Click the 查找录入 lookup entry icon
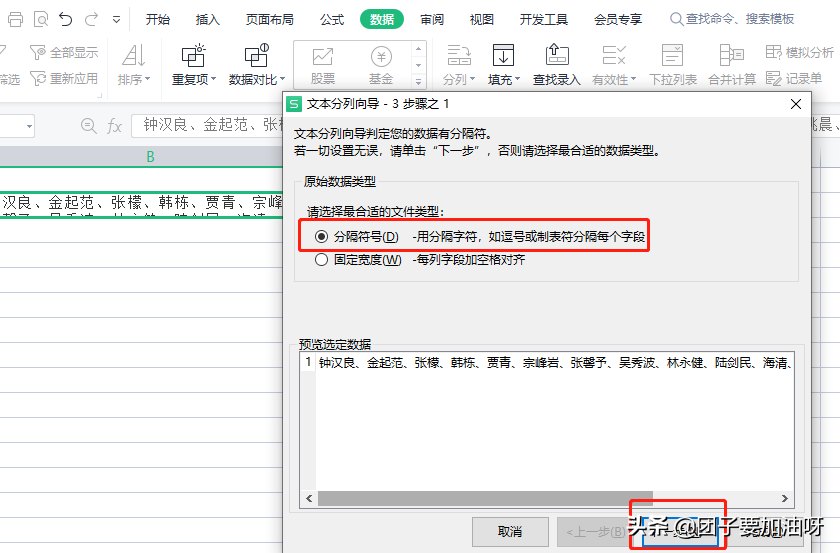The width and height of the screenshot is (840, 553). 557,65
